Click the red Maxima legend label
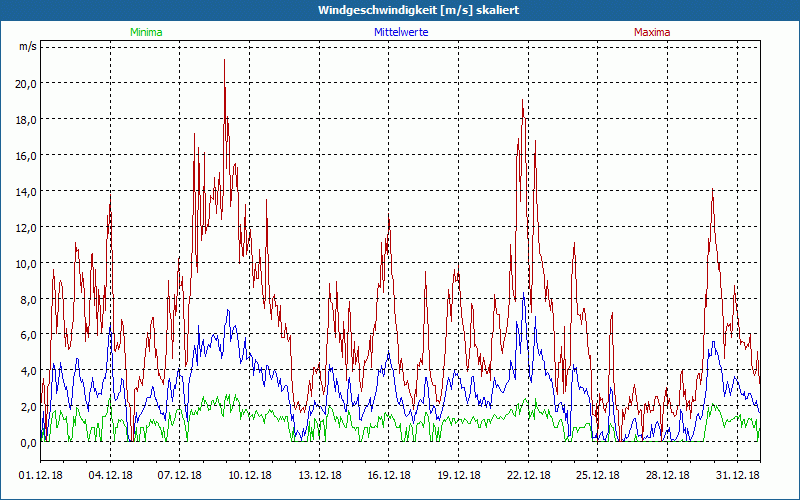The width and height of the screenshot is (800, 500). [652, 32]
